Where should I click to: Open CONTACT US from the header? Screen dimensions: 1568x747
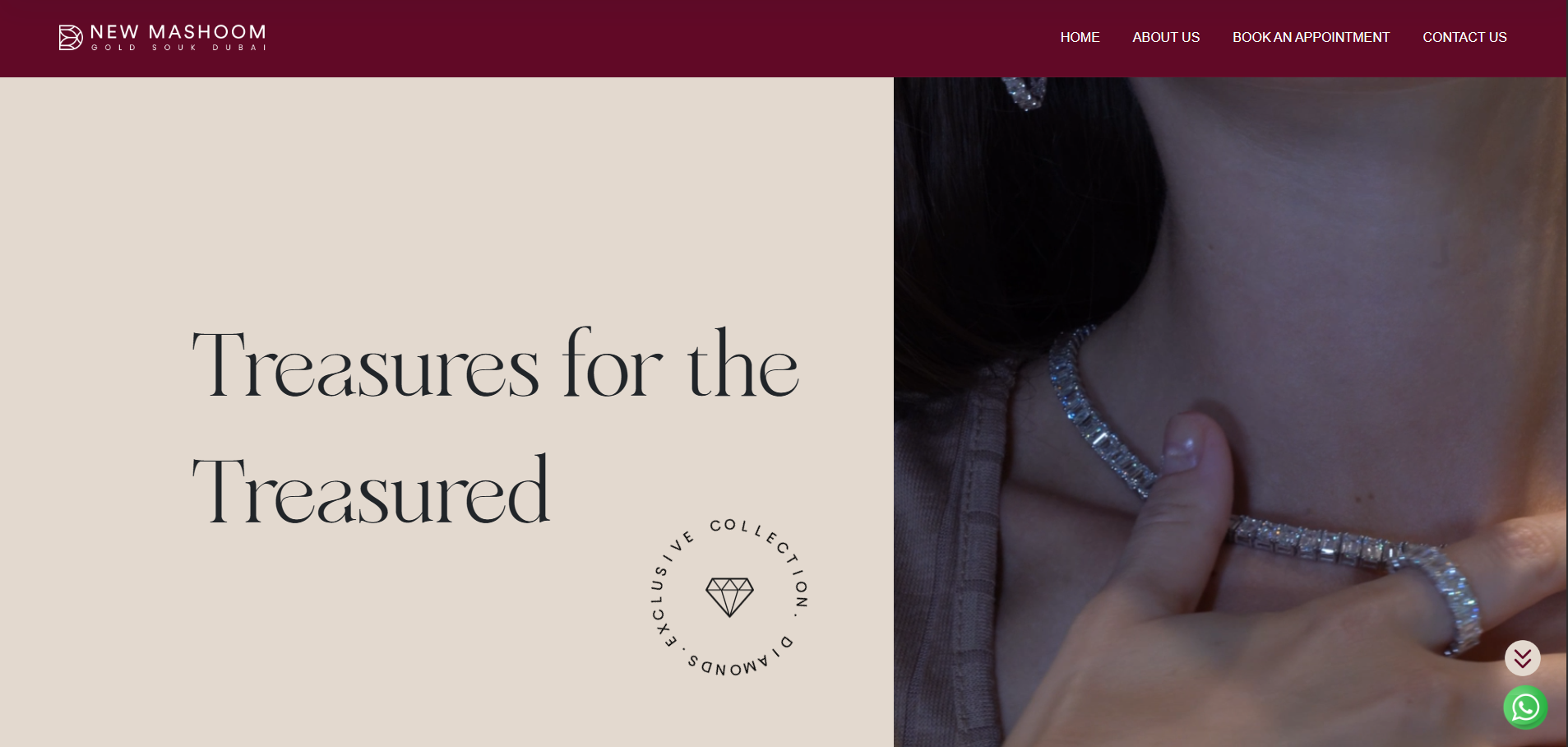1464,37
